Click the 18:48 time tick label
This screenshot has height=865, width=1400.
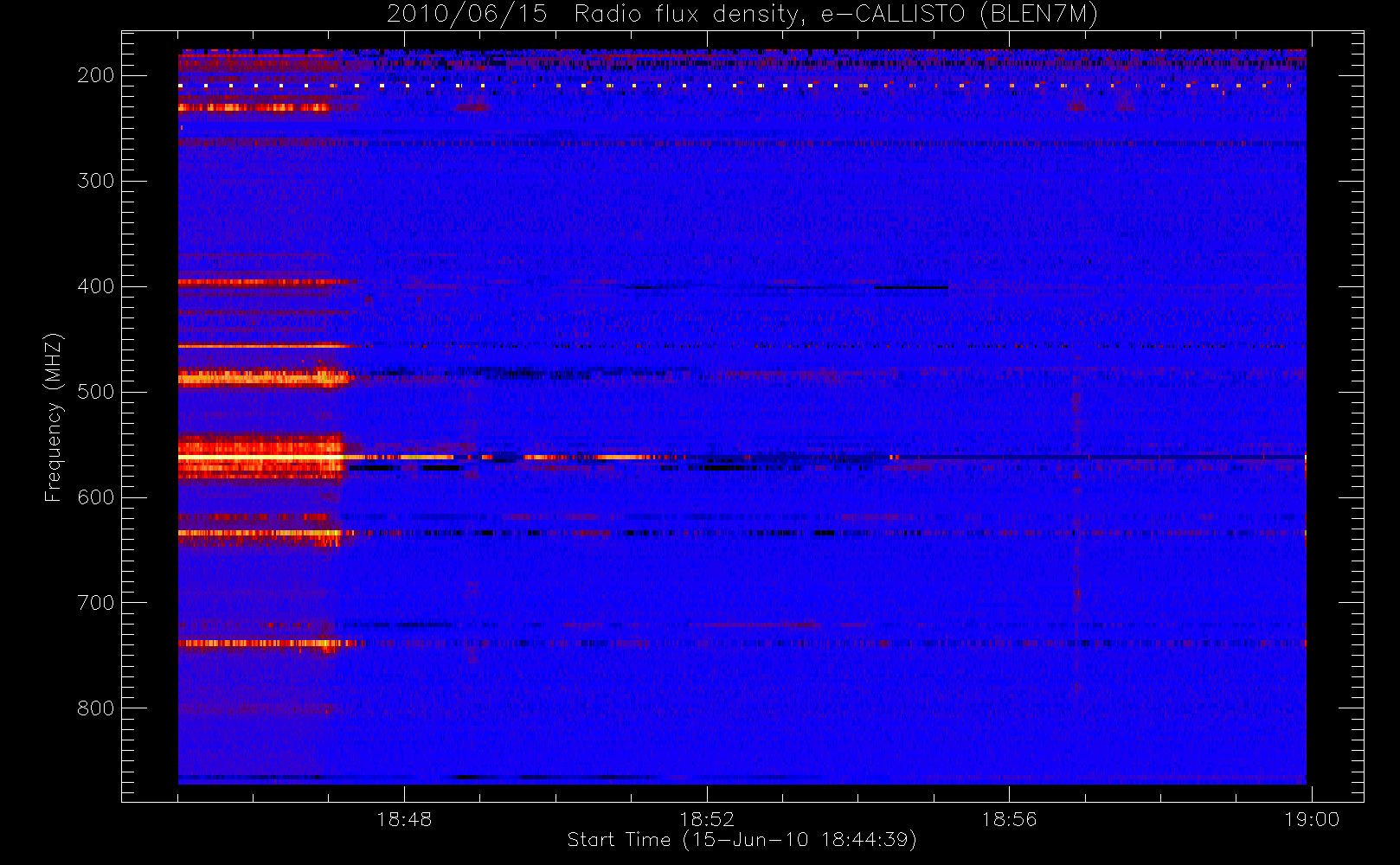[x=404, y=819]
